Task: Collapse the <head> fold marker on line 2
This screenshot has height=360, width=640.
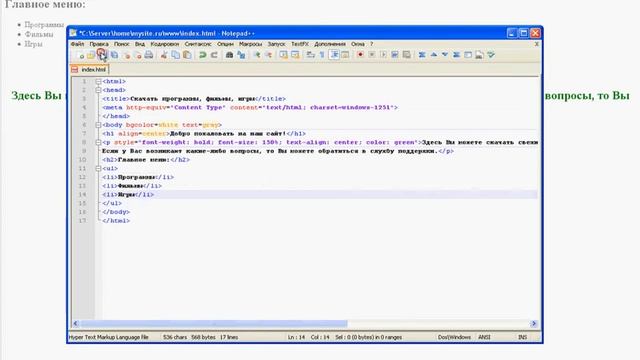Action: [98, 90]
